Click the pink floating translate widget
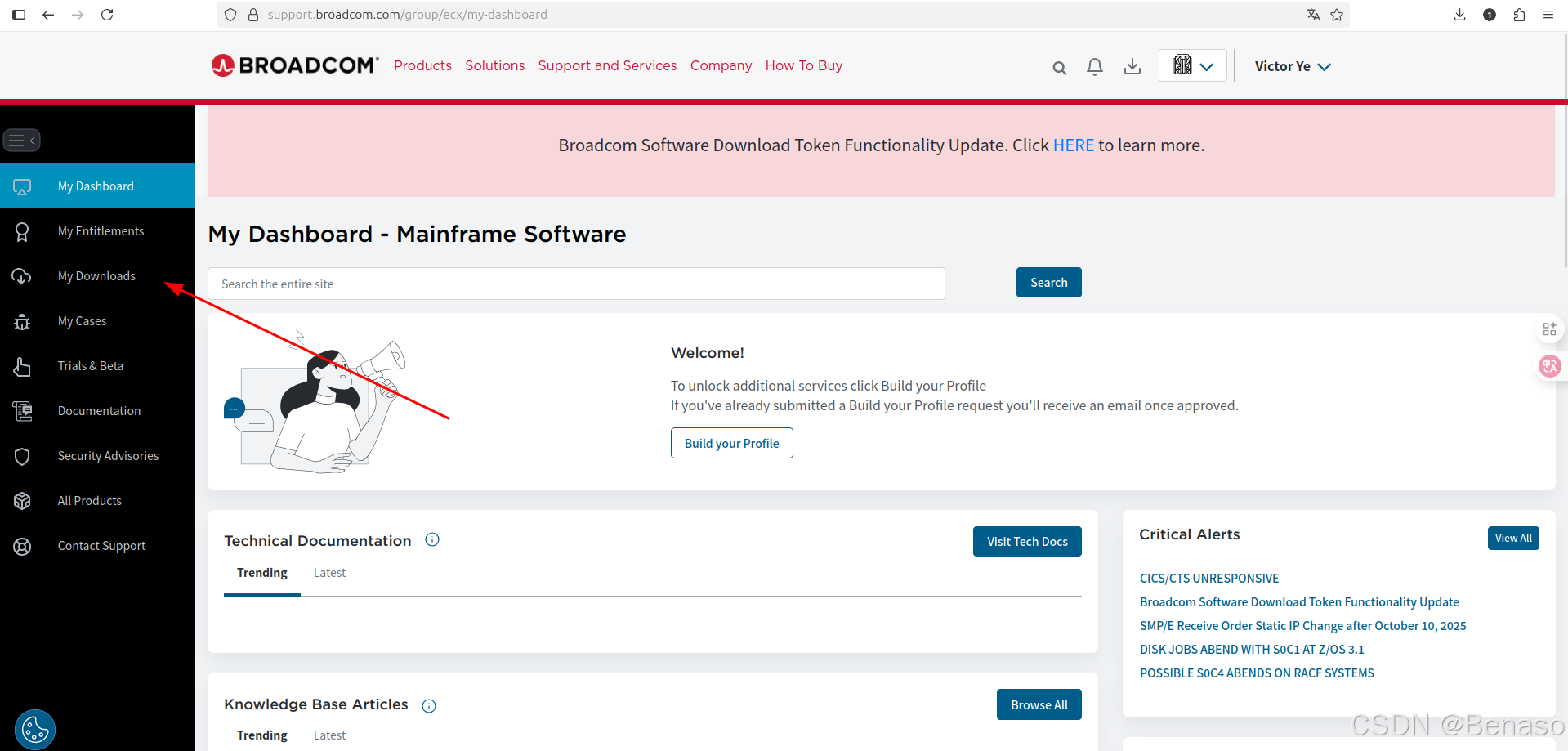1568x751 pixels. 1549,366
